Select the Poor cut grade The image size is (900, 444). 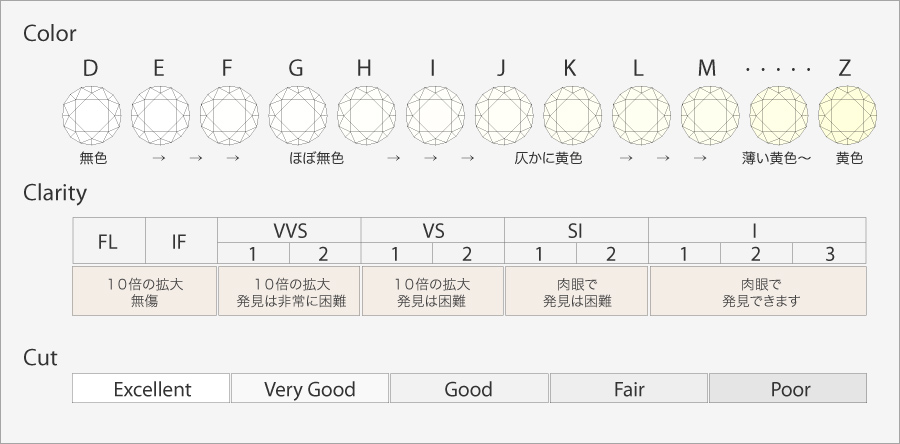click(788, 389)
